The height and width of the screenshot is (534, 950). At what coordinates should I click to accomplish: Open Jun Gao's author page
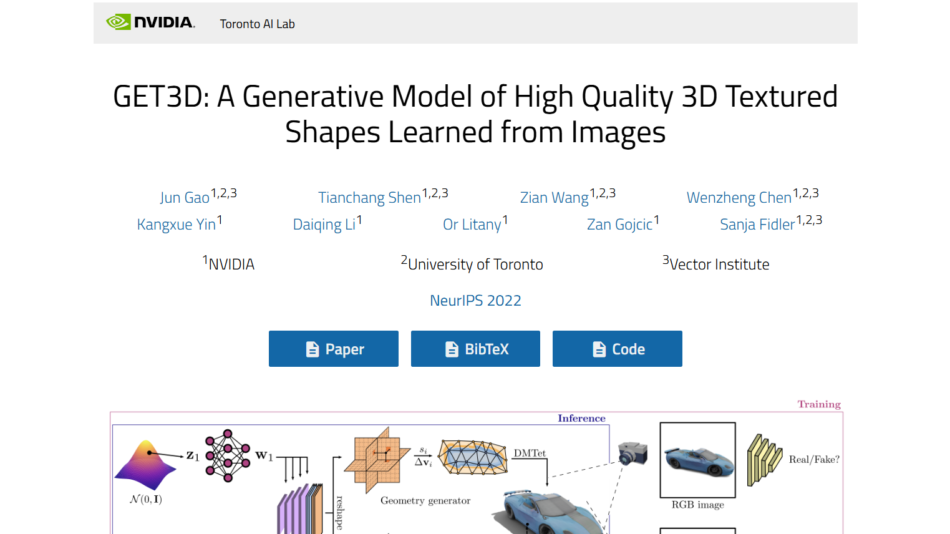(185, 198)
